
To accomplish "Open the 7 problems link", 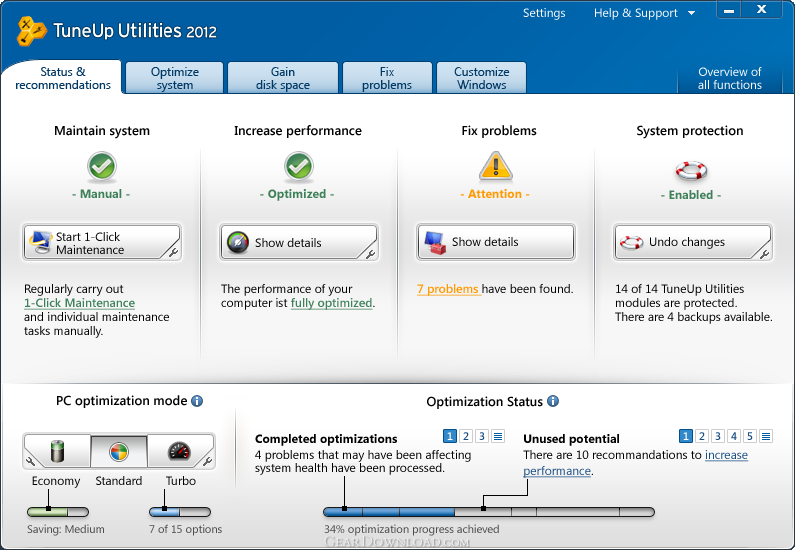I will click(448, 289).
